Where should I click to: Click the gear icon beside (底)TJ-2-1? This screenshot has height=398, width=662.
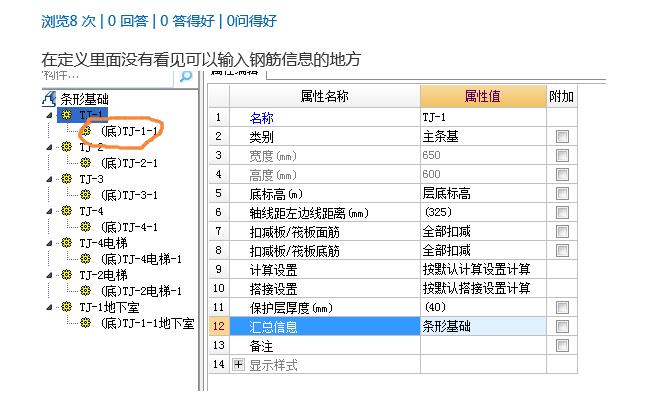[x=86, y=163]
